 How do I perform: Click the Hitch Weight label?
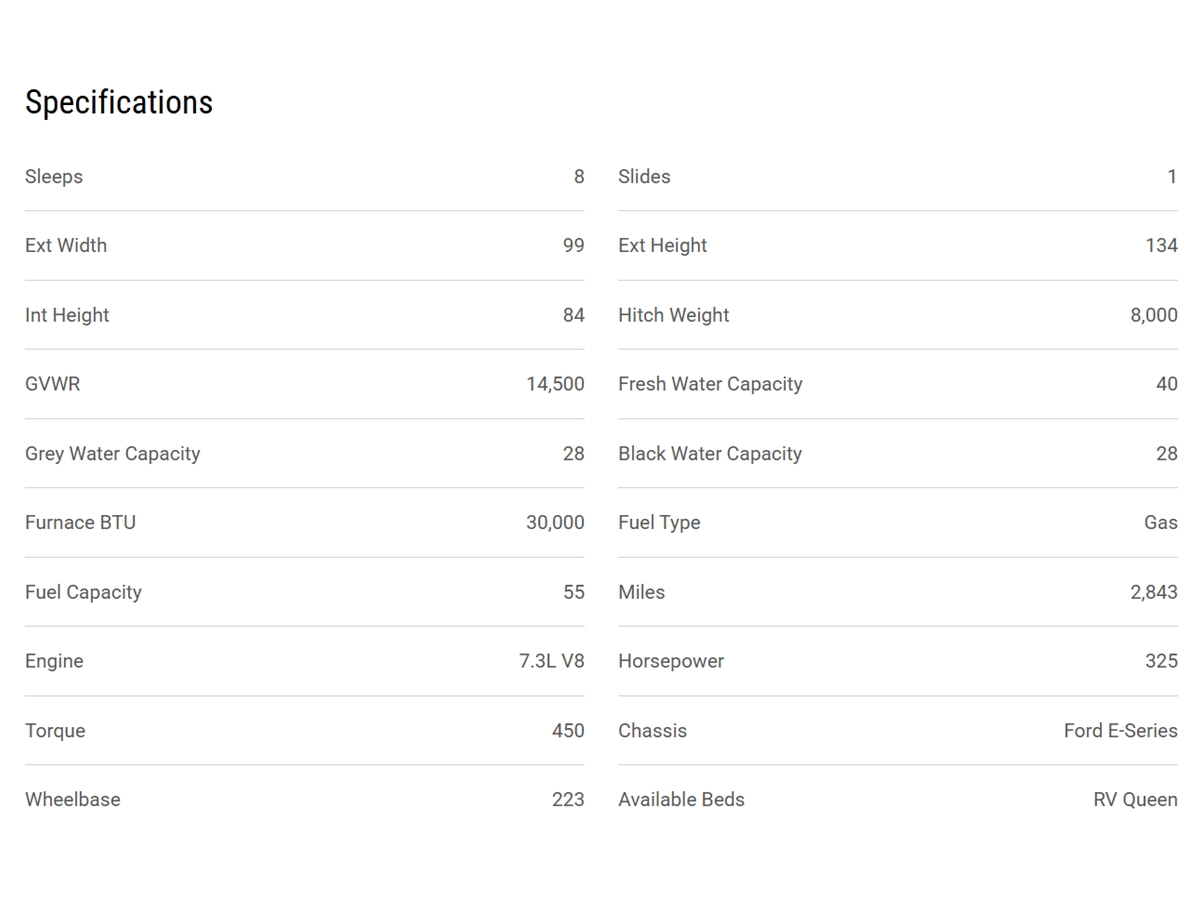pyautogui.click(x=673, y=315)
